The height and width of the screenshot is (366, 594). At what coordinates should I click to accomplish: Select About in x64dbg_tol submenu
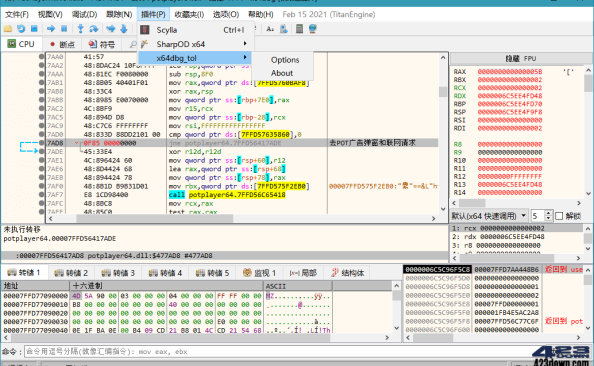(x=282, y=73)
